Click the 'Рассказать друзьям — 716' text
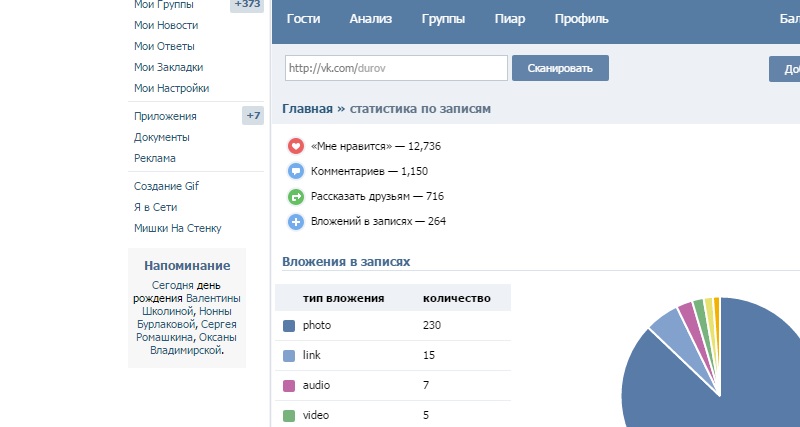Screen dimensions: 800x427 point(378,196)
